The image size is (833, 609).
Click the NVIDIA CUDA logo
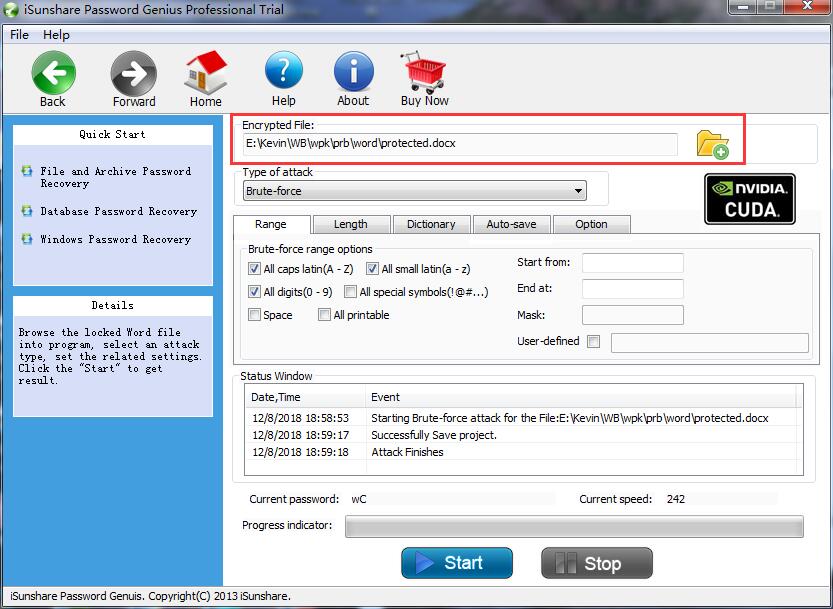point(750,199)
